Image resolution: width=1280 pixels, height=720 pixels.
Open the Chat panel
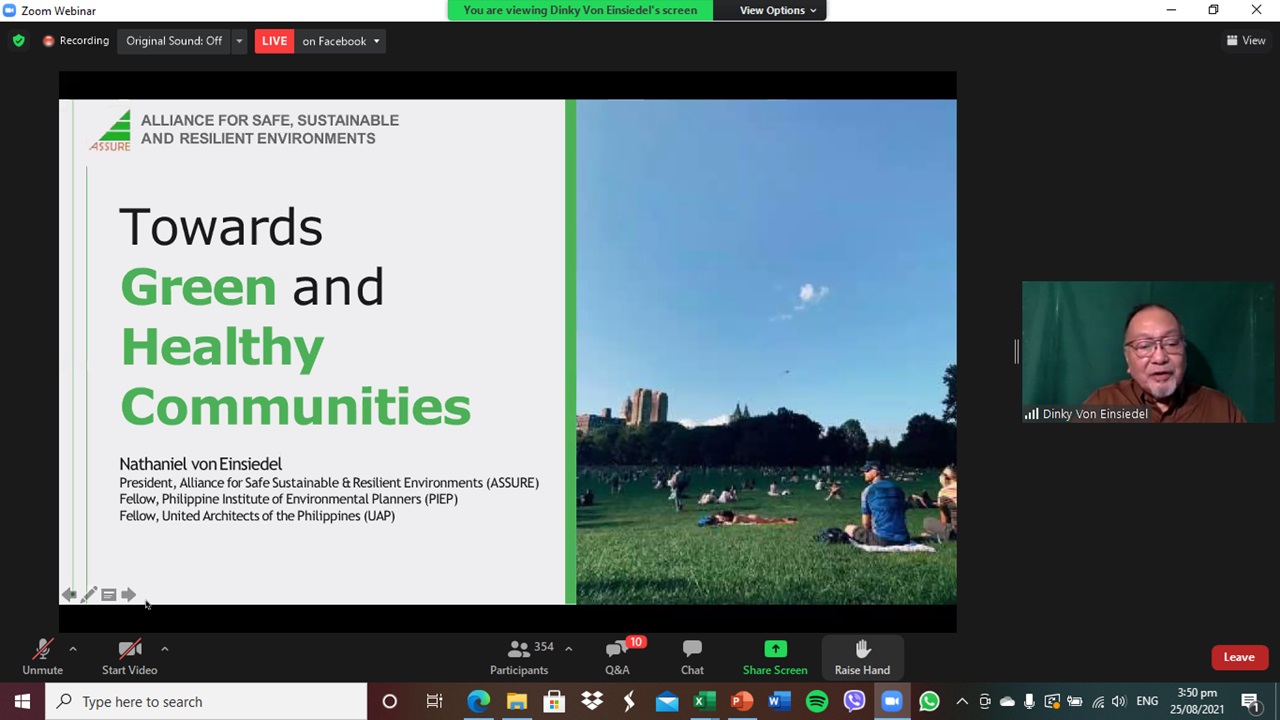click(x=692, y=657)
